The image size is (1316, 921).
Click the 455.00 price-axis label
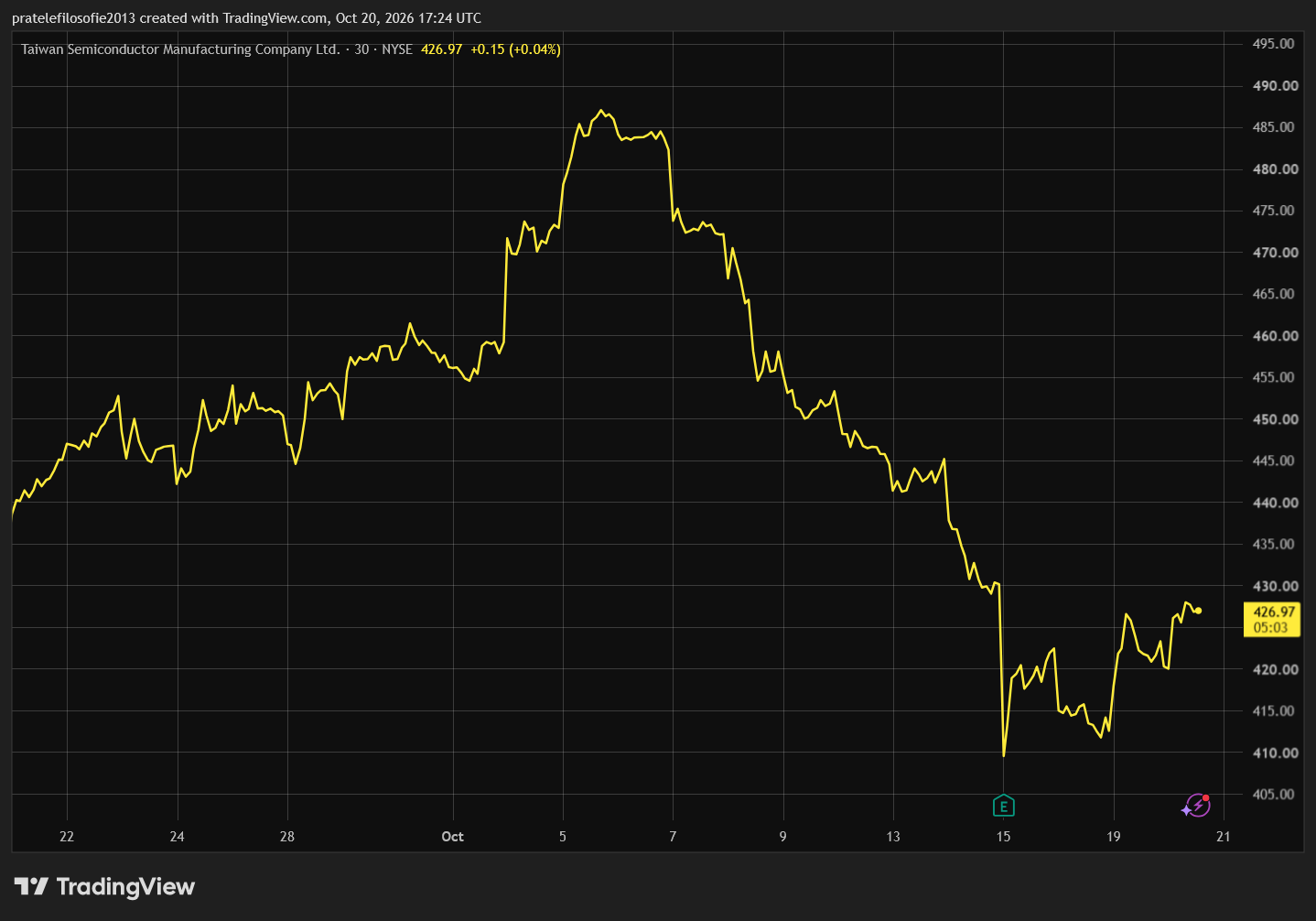click(x=1274, y=377)
